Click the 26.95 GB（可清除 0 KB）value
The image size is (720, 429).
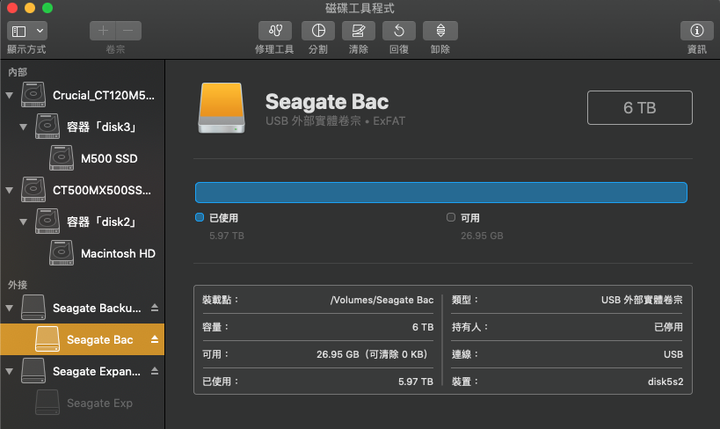point(373,354)
